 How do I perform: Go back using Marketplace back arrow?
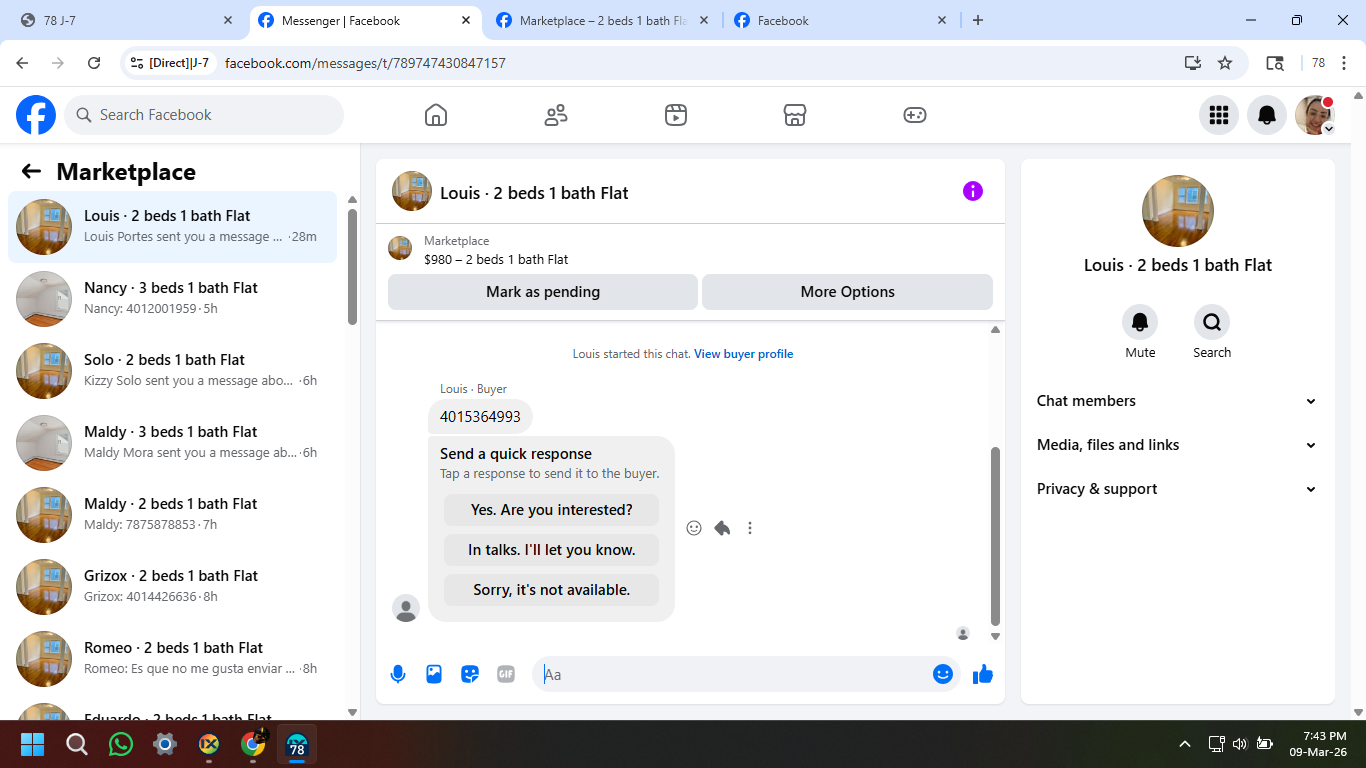point(31,171)
